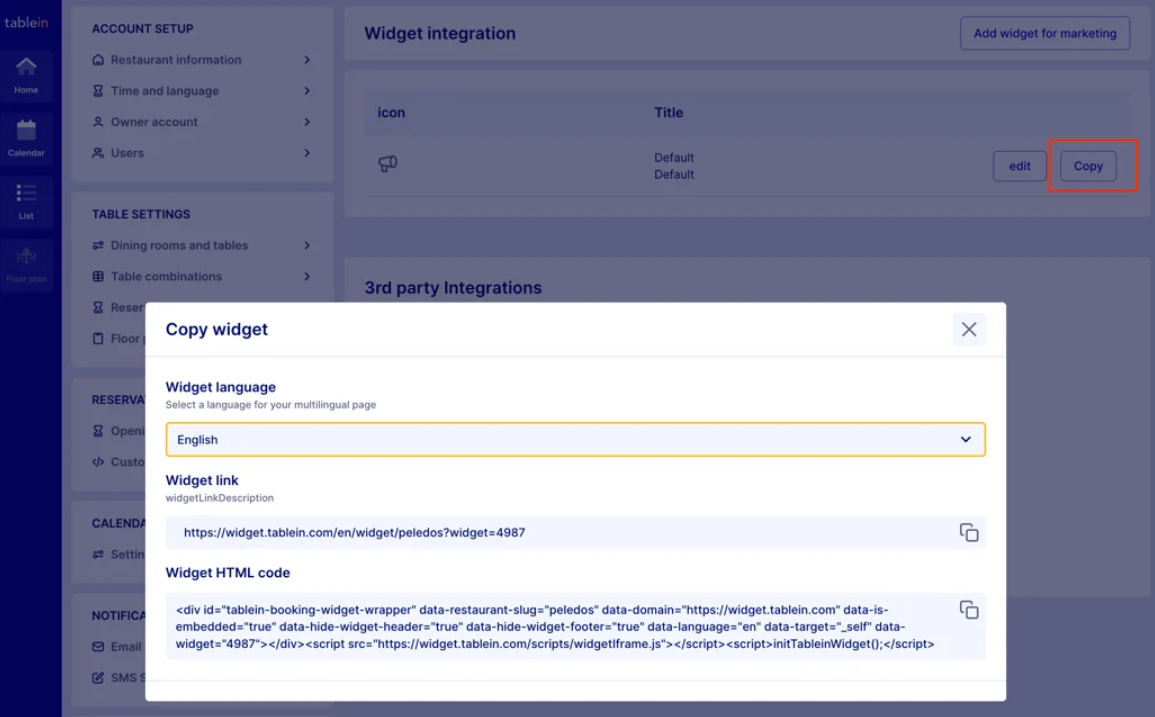Viewport: 1155px width, 717px height.
Task: Open Time and language settings
Action: 202,91
